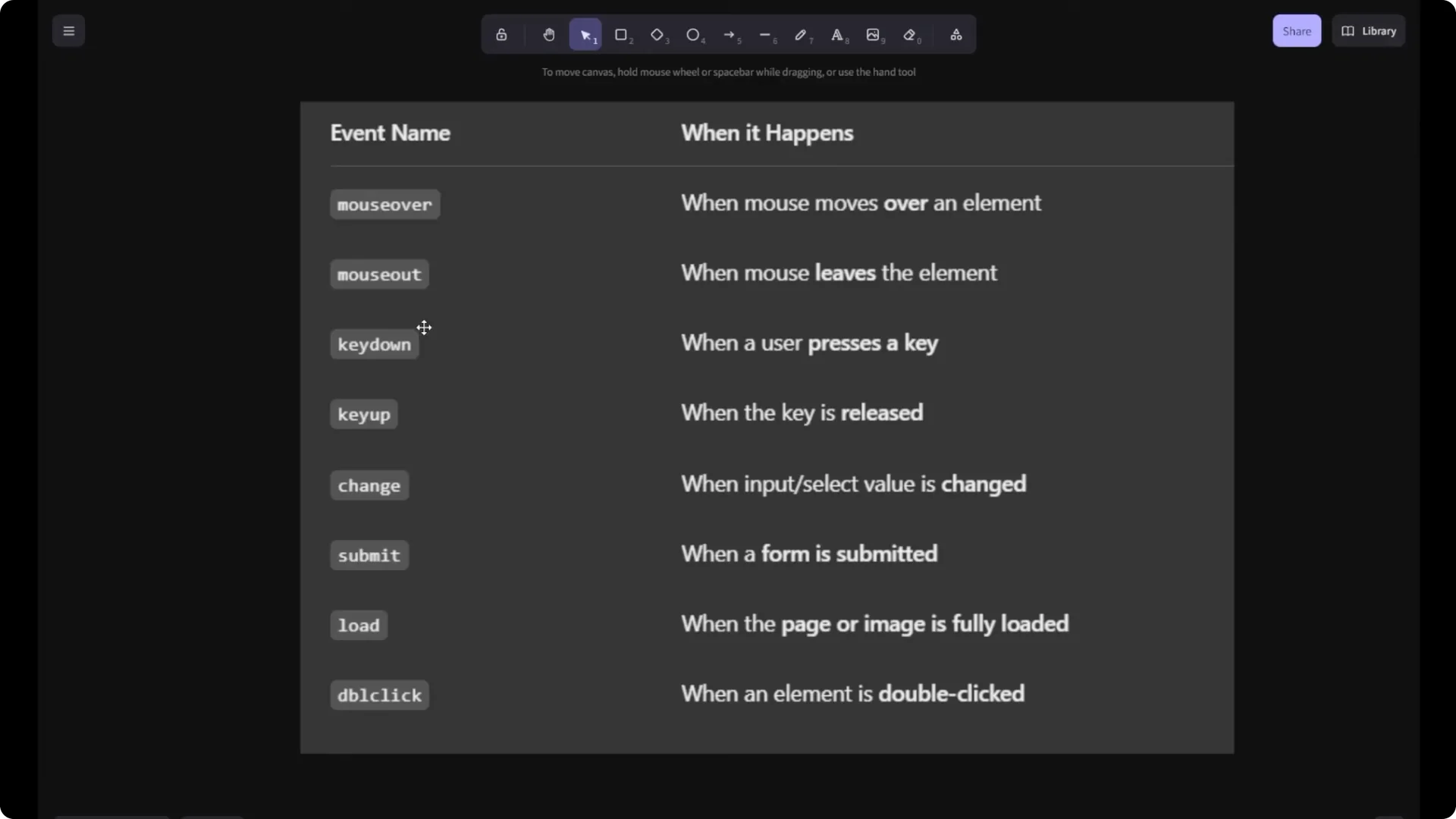Activate the Insert Image tool
Viewport: 1456px width, 819px height.
tap(874, 34)
